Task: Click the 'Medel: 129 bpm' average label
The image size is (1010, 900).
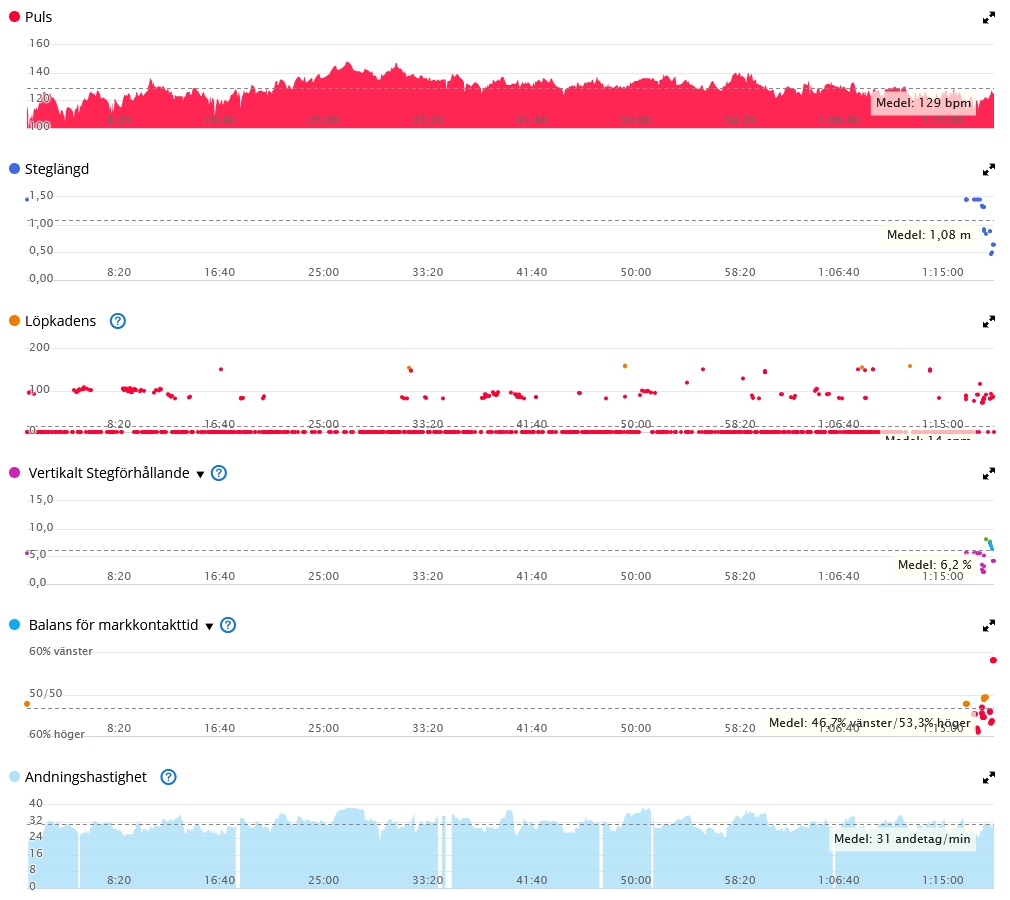Action: pos(923,103)
